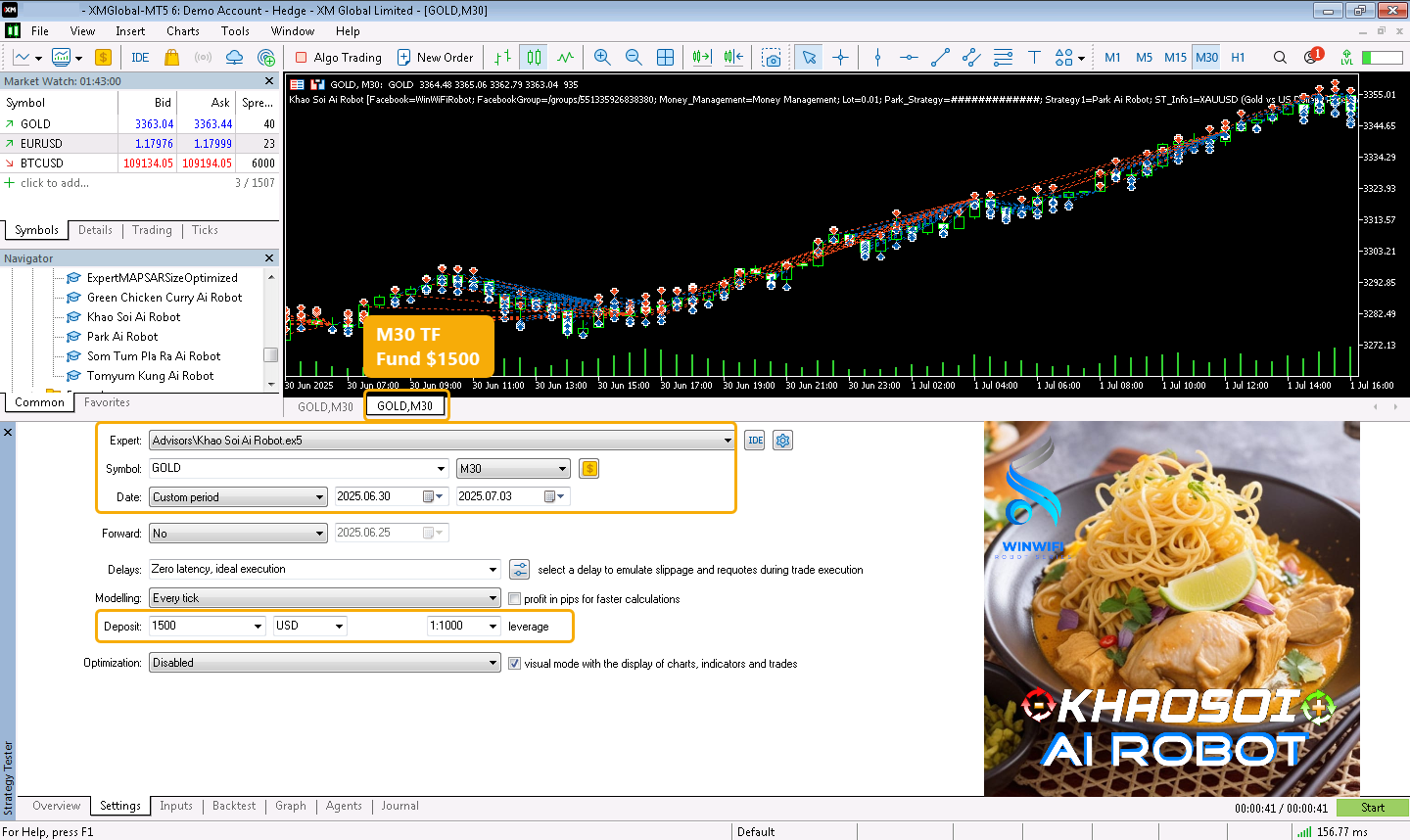
Task: Select Park Ai Robot in Navigator
Action: click(x=121, y=337)
